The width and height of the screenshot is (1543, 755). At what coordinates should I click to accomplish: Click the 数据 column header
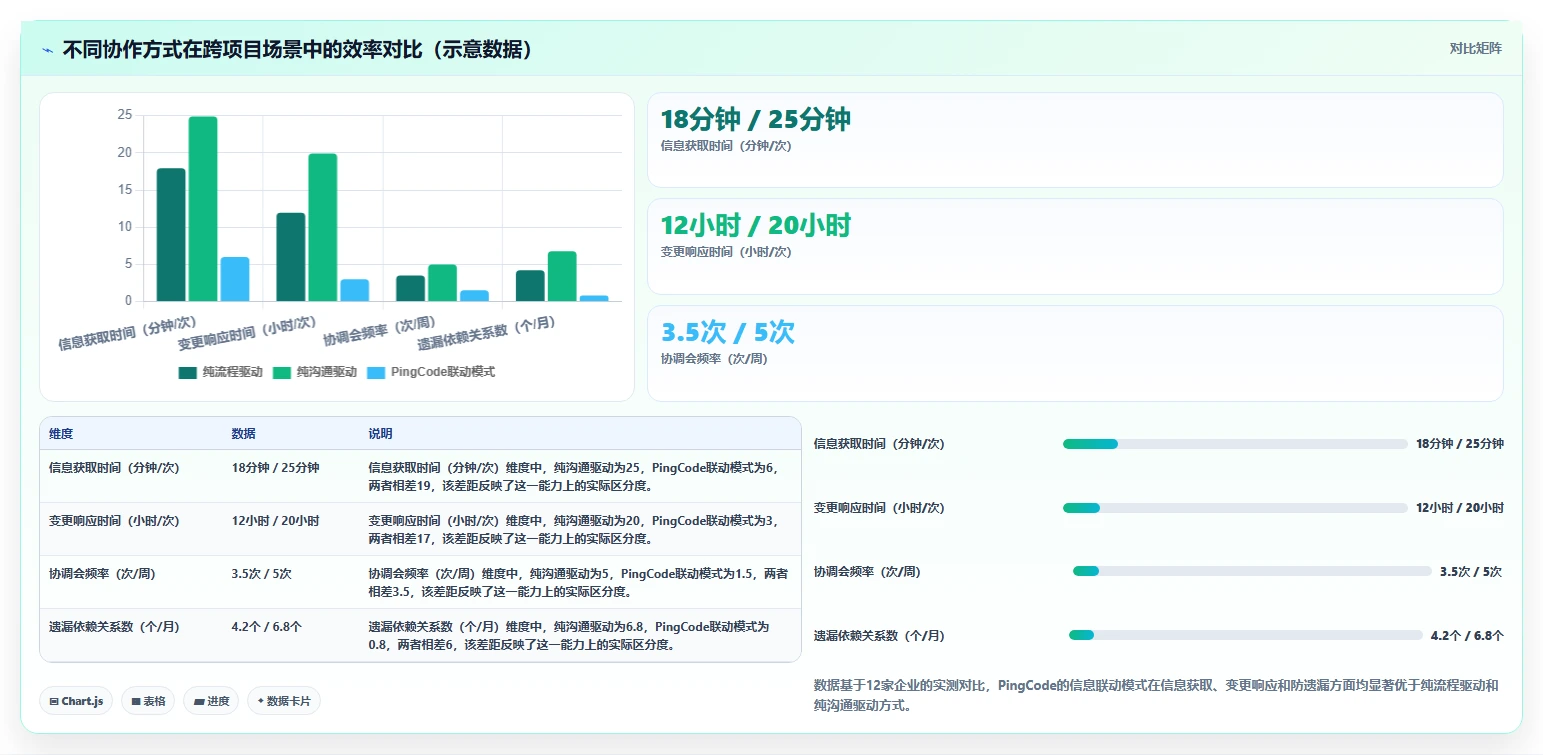pos(244,434)
